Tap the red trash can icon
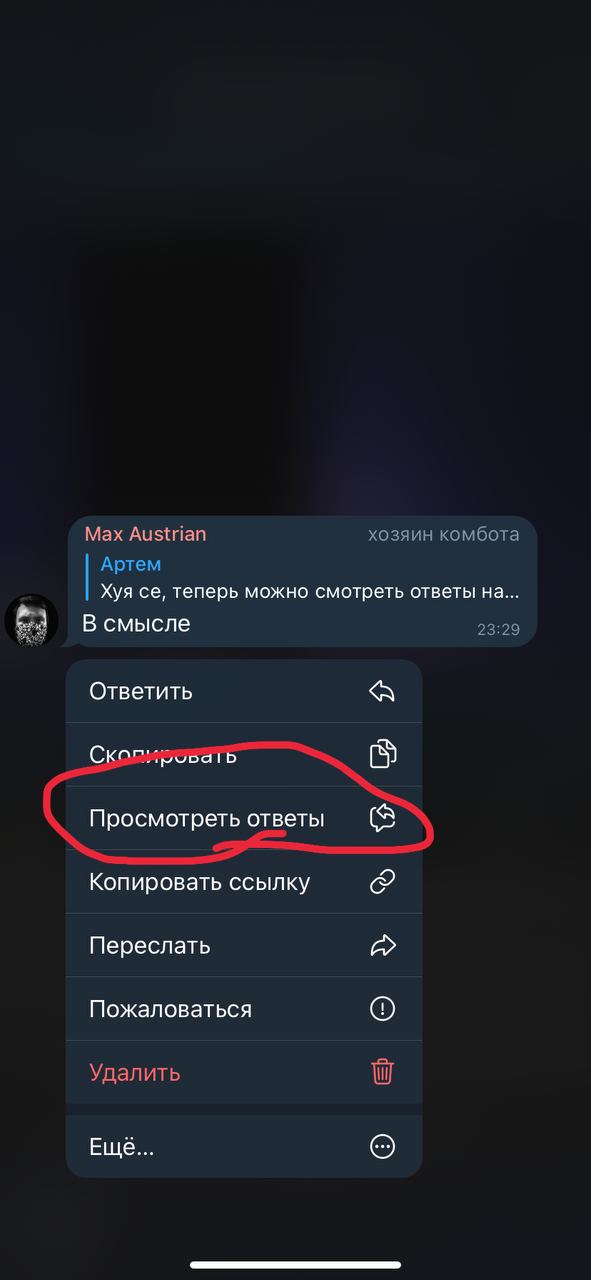The width and height of the screenshot is (591, 1280). pos(383,1072)
